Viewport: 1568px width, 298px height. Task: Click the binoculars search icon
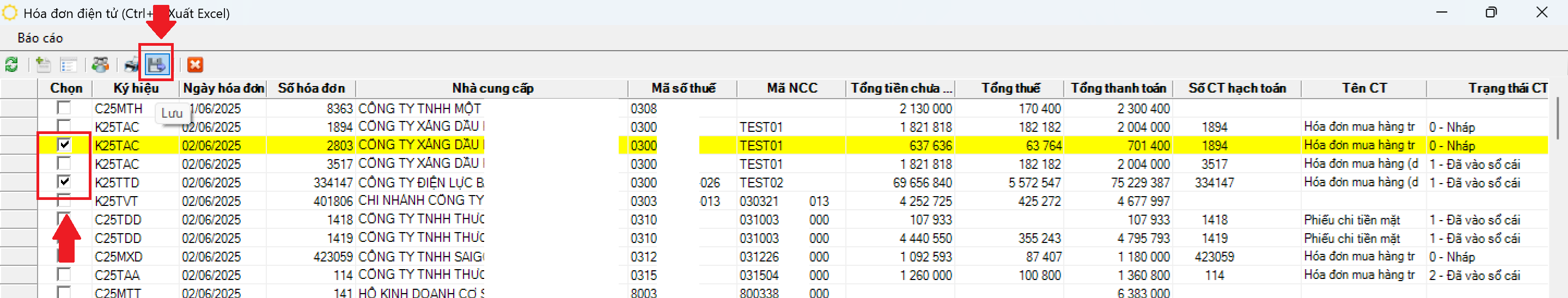[100, 65]
